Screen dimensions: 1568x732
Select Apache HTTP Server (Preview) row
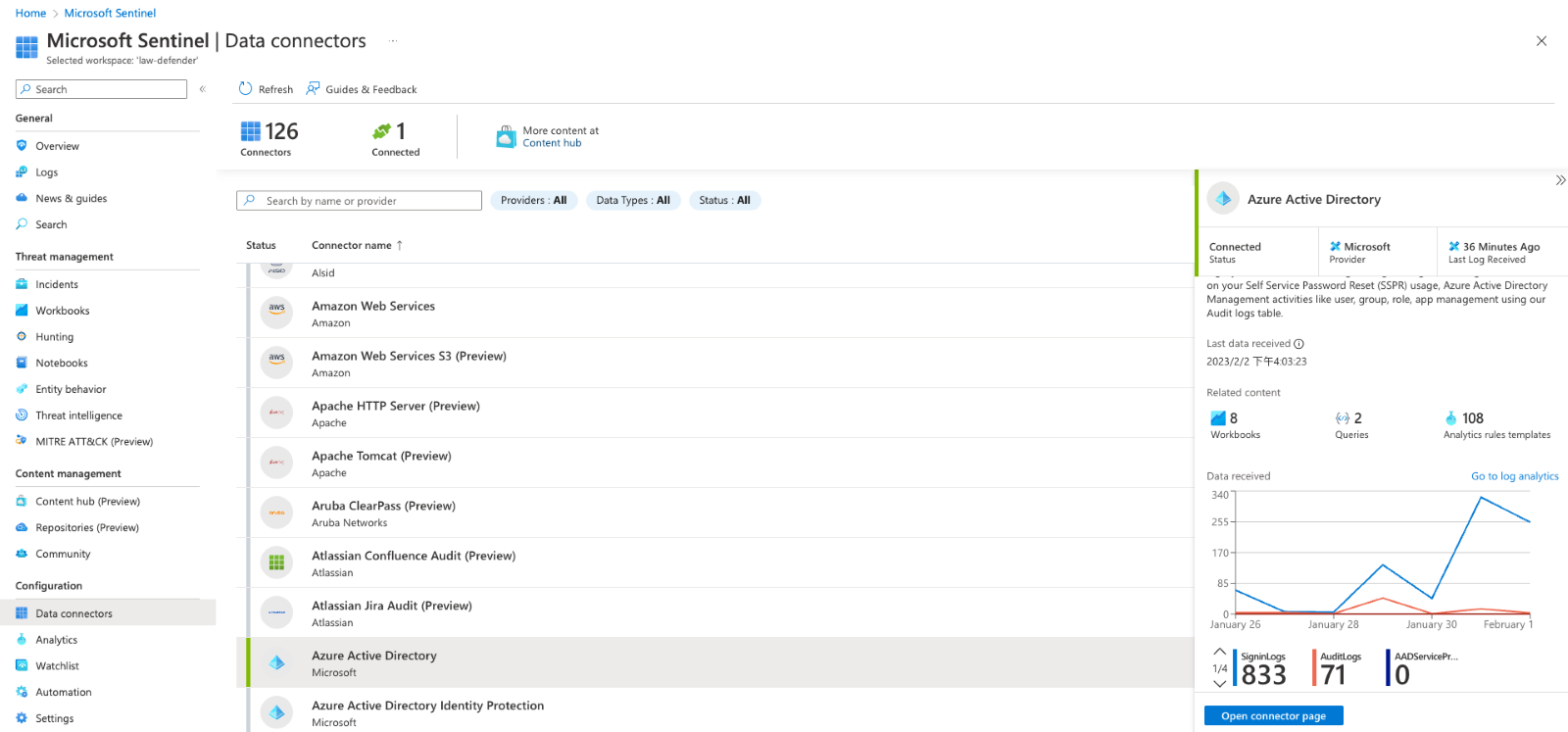(x=714, y=414)
